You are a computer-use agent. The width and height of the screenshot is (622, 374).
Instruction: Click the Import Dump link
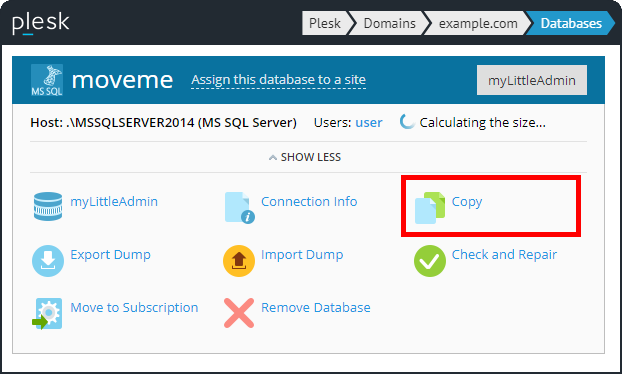(302, 255)
